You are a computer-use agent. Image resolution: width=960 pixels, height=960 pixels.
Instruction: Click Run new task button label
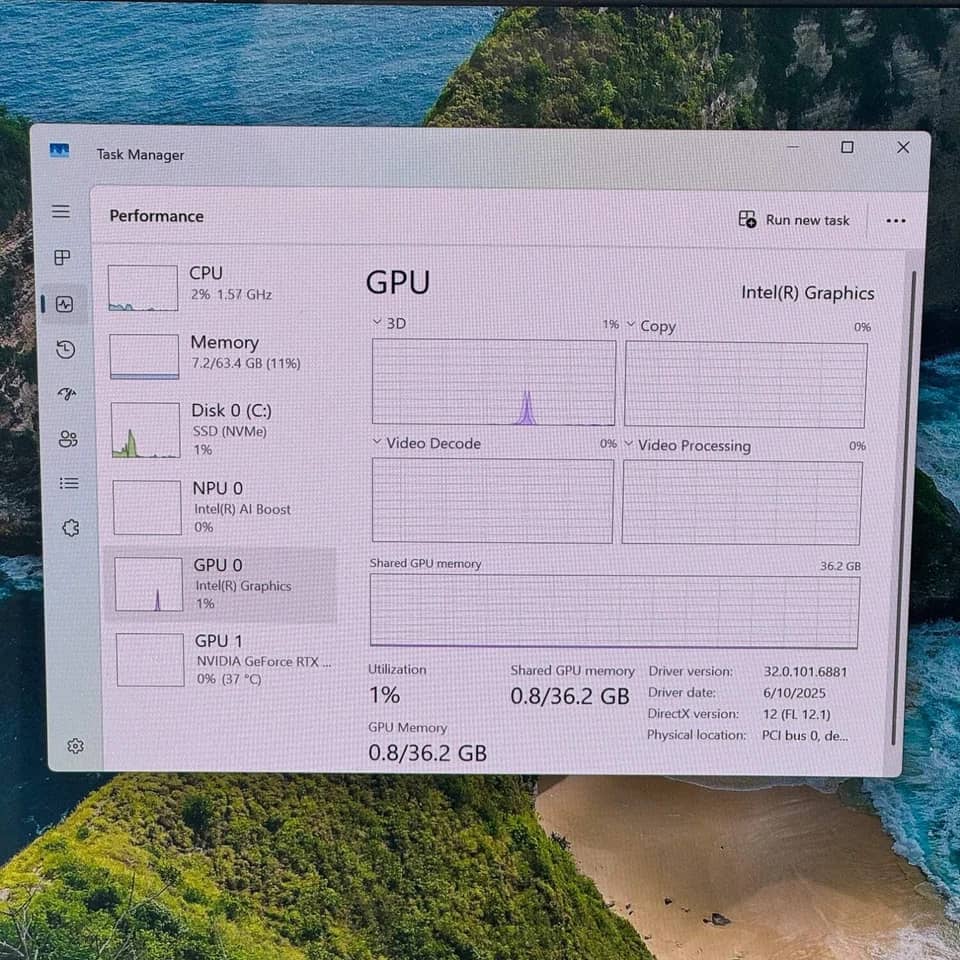click(x=808, y=220)
